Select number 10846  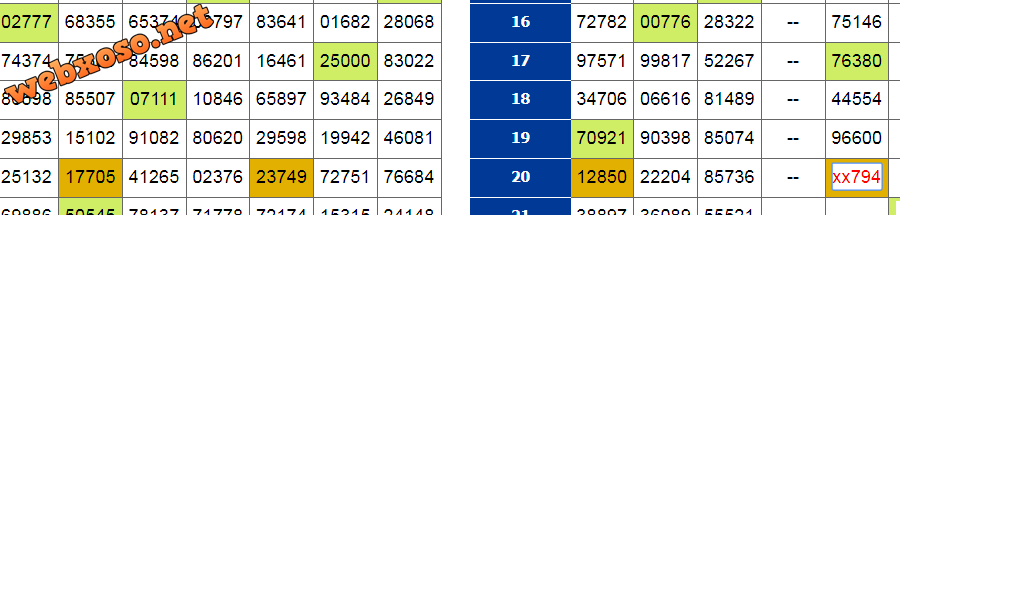click(218, 100)
